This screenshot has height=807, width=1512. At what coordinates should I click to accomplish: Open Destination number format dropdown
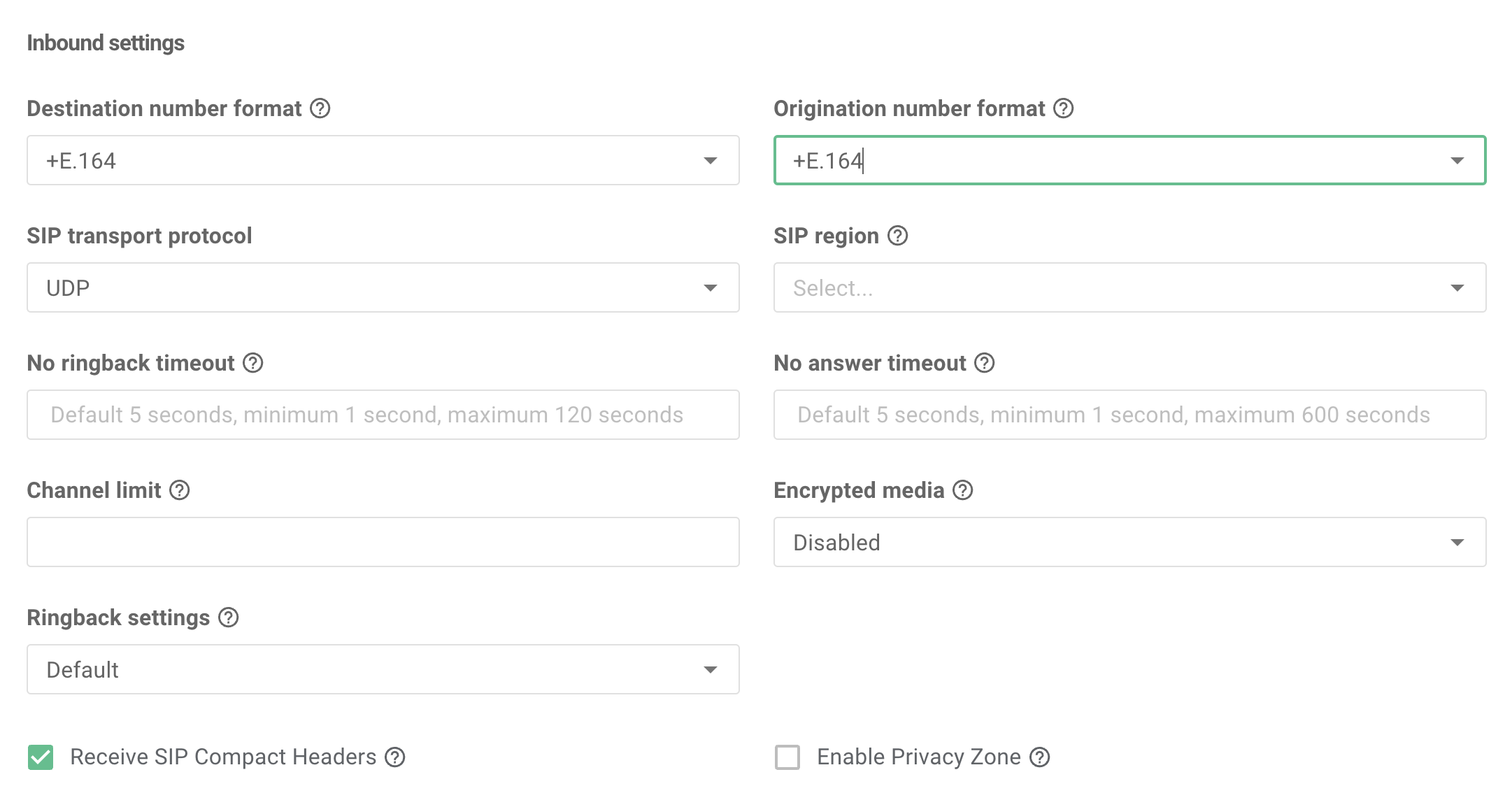coord(383,160)
